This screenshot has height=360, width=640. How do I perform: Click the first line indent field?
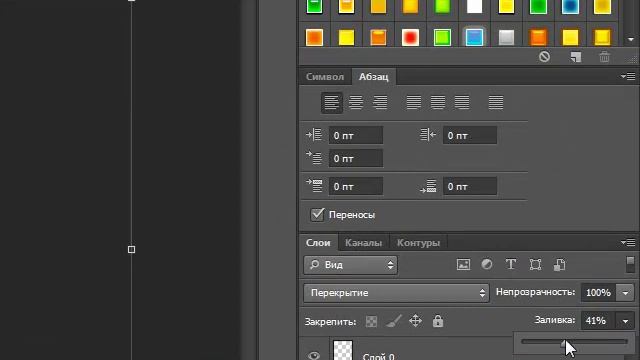356,158
